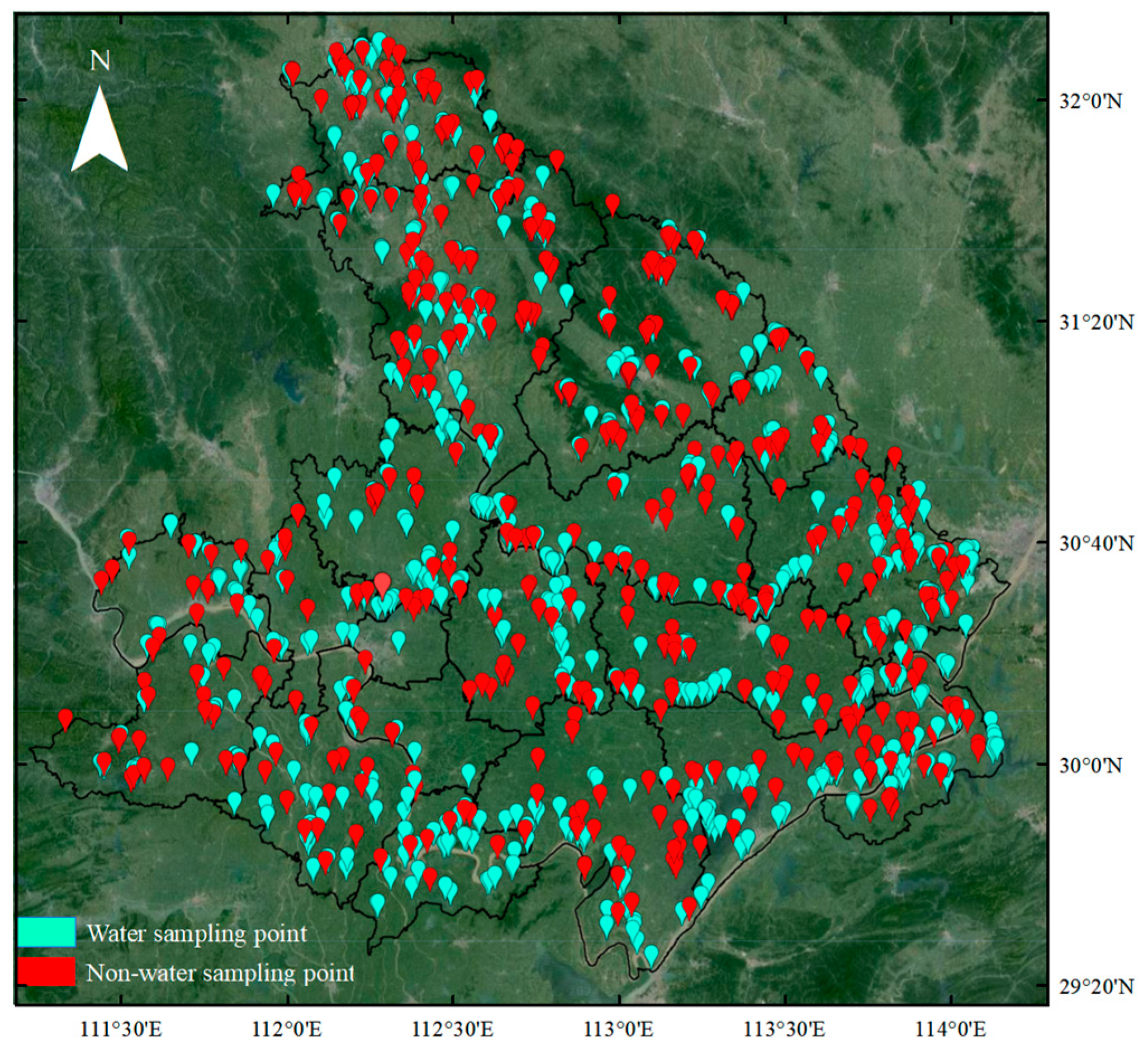The height and width of the screenshot is (1050, 1148).
Task: Click the 114°0'E longitude label
Action: 951,1030
